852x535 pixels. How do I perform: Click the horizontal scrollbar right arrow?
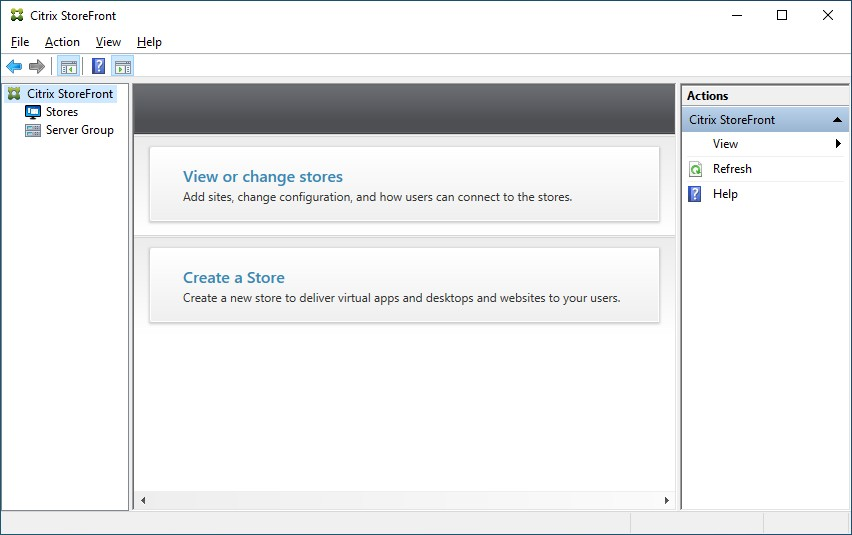(x=667, y=500)
